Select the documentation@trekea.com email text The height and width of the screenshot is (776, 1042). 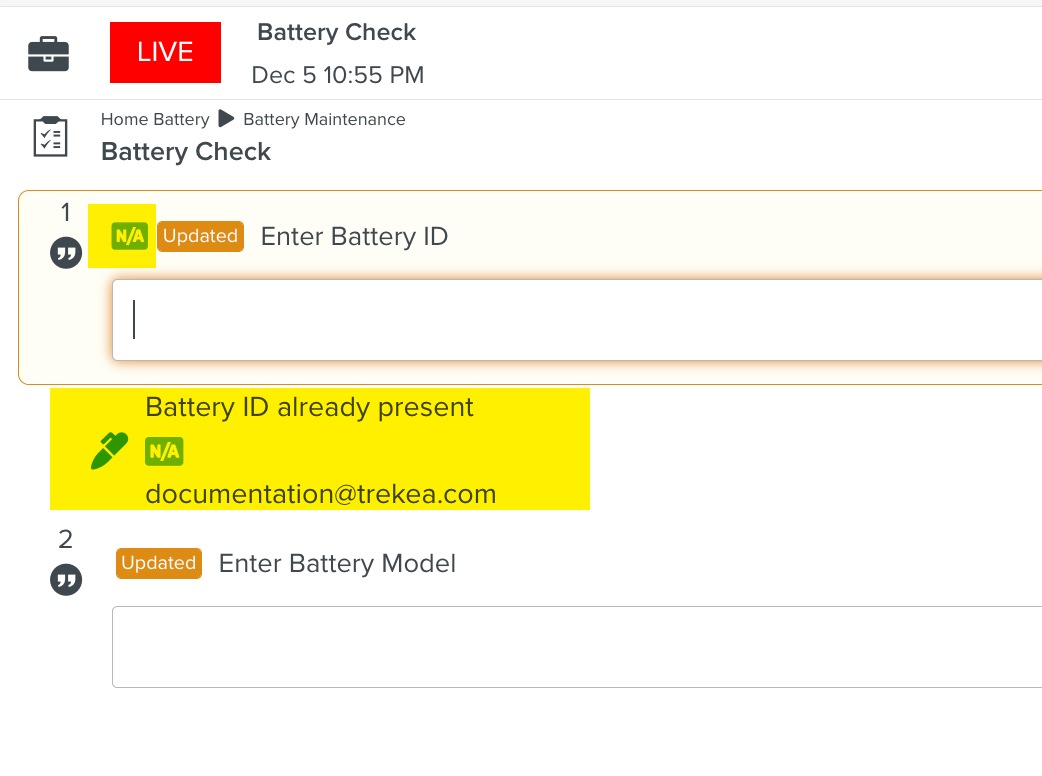pos(320,493)
